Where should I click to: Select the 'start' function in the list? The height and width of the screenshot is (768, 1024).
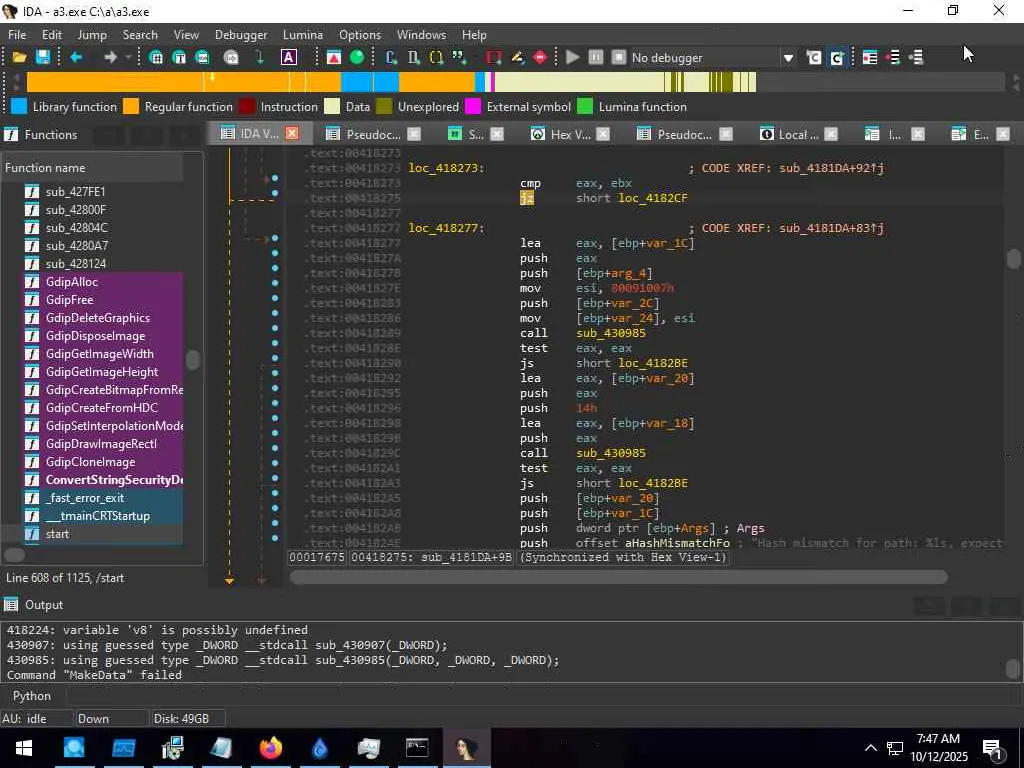click(x=57, y=534)
